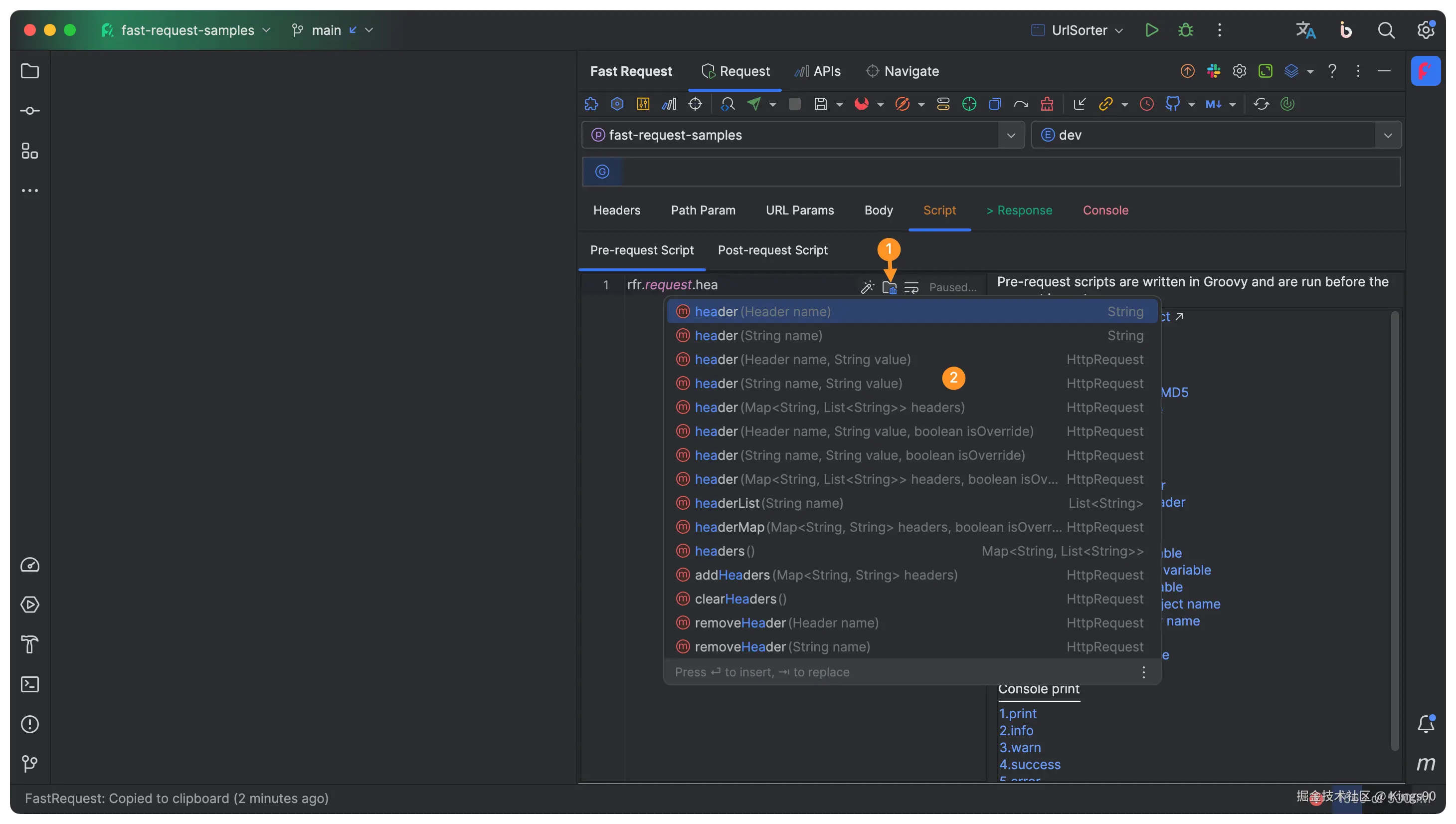
Task: Open the Commit tool window in the left sidebar
Action: (x=30, y=111)
